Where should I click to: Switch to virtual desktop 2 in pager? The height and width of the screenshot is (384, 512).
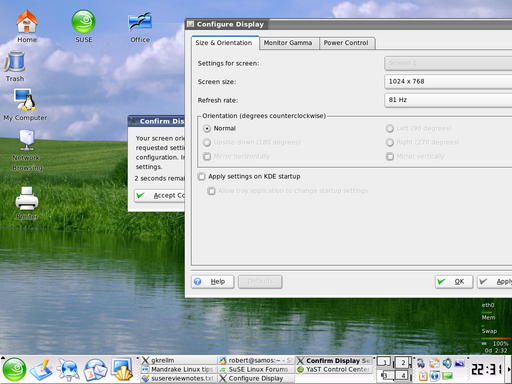pyautogui.click(x=403, y=362)
